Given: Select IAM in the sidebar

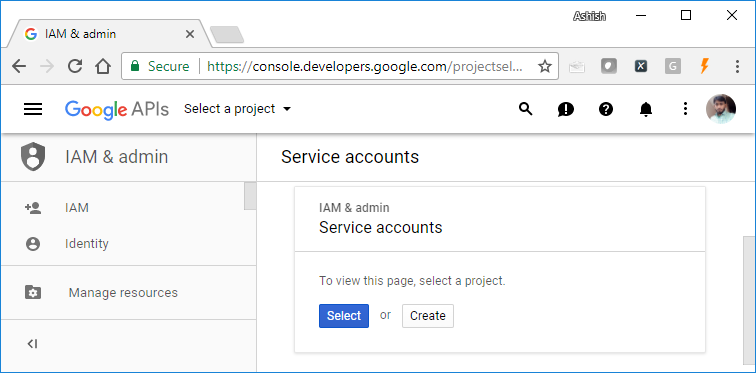Looking at the screenshot, I should 77,208.
